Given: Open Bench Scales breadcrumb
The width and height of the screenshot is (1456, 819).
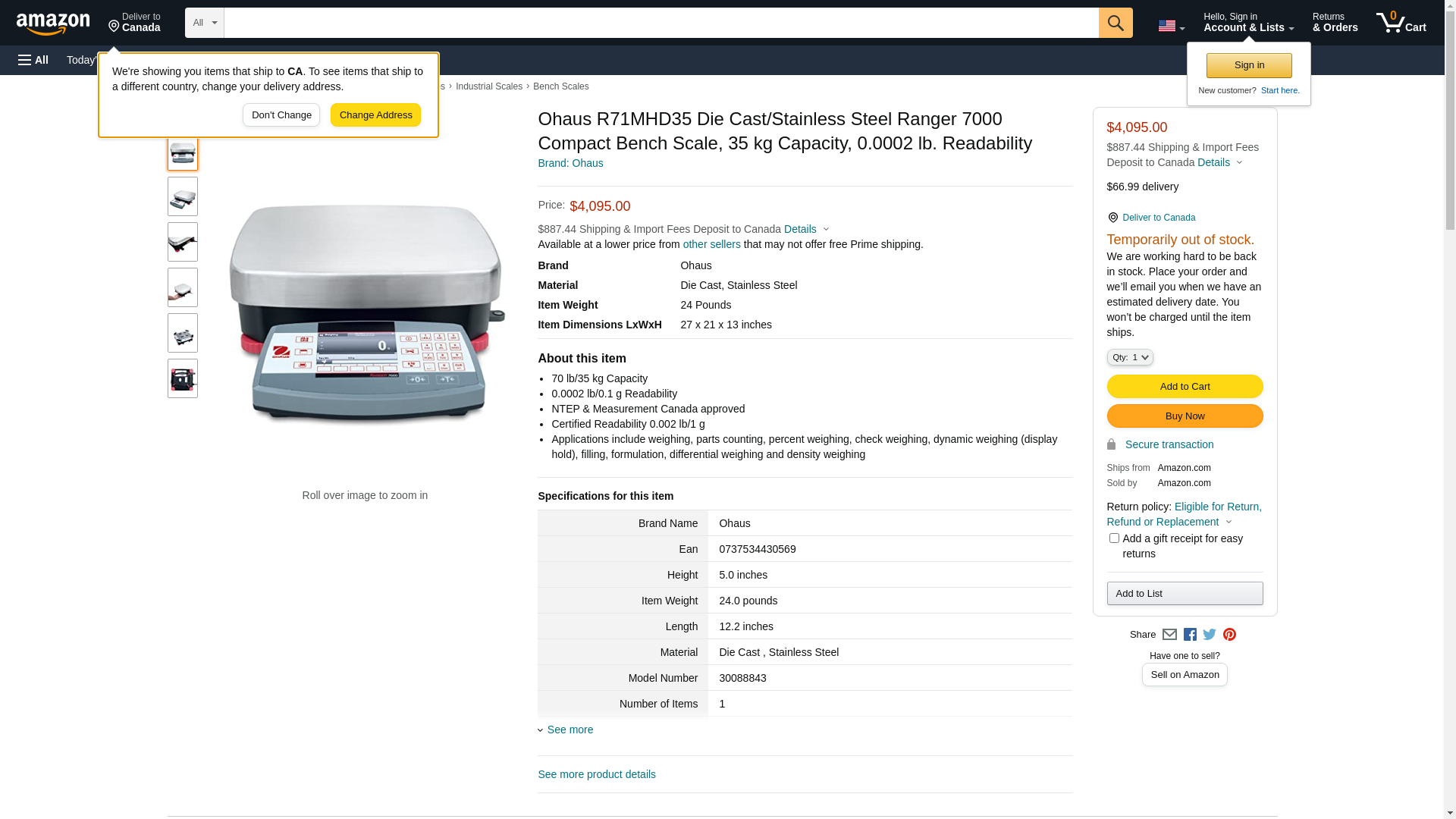Looking at the screenshot, I should [x=560, y=86].
